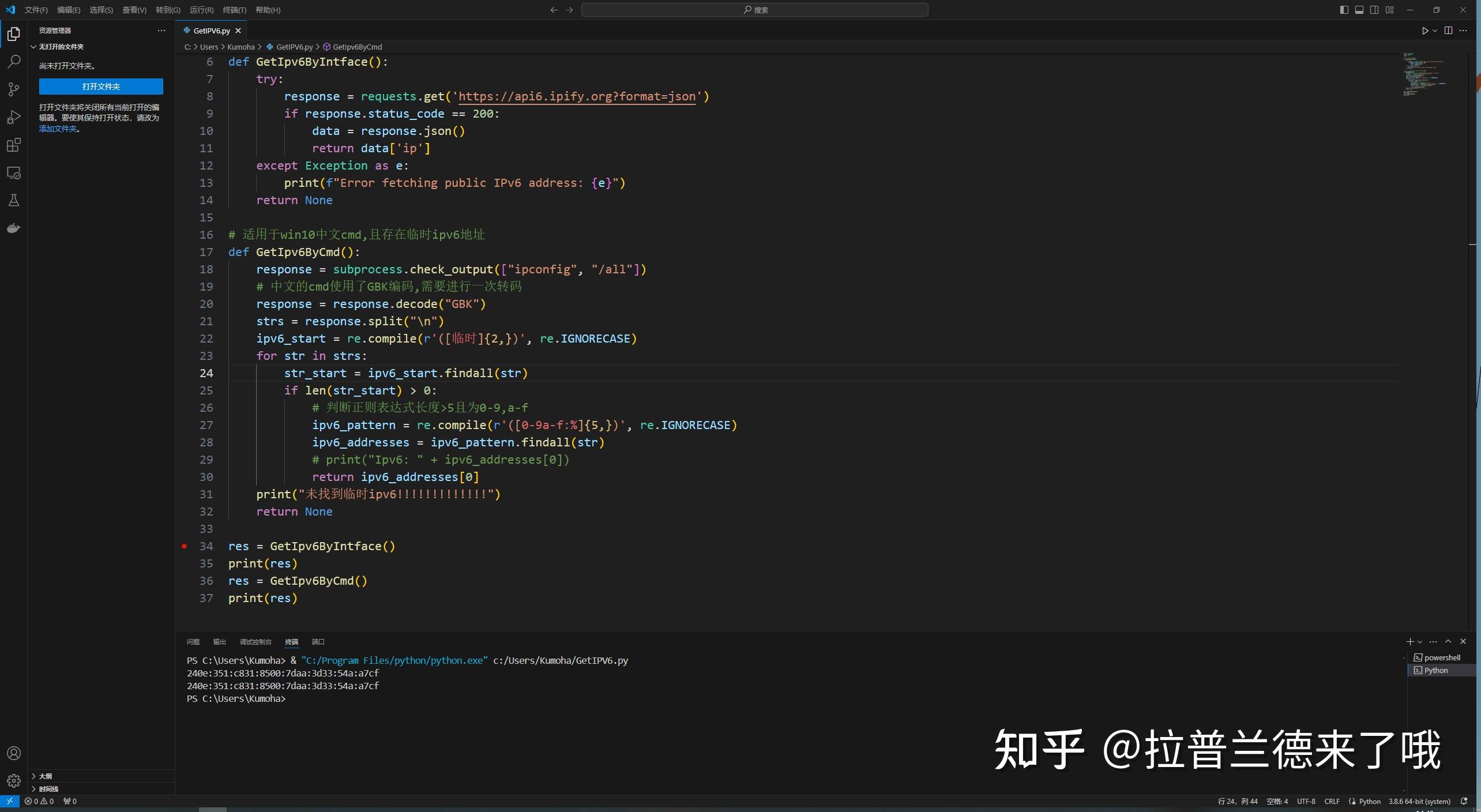The height and width of the screenshot is (812, 1481).
Task: Toggle the primary side bar
Action: tap(1343, 9)
